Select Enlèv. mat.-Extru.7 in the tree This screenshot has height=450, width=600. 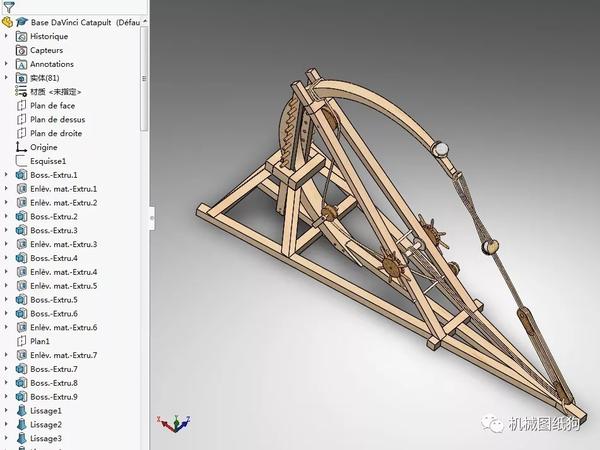(x=64, y=355)
